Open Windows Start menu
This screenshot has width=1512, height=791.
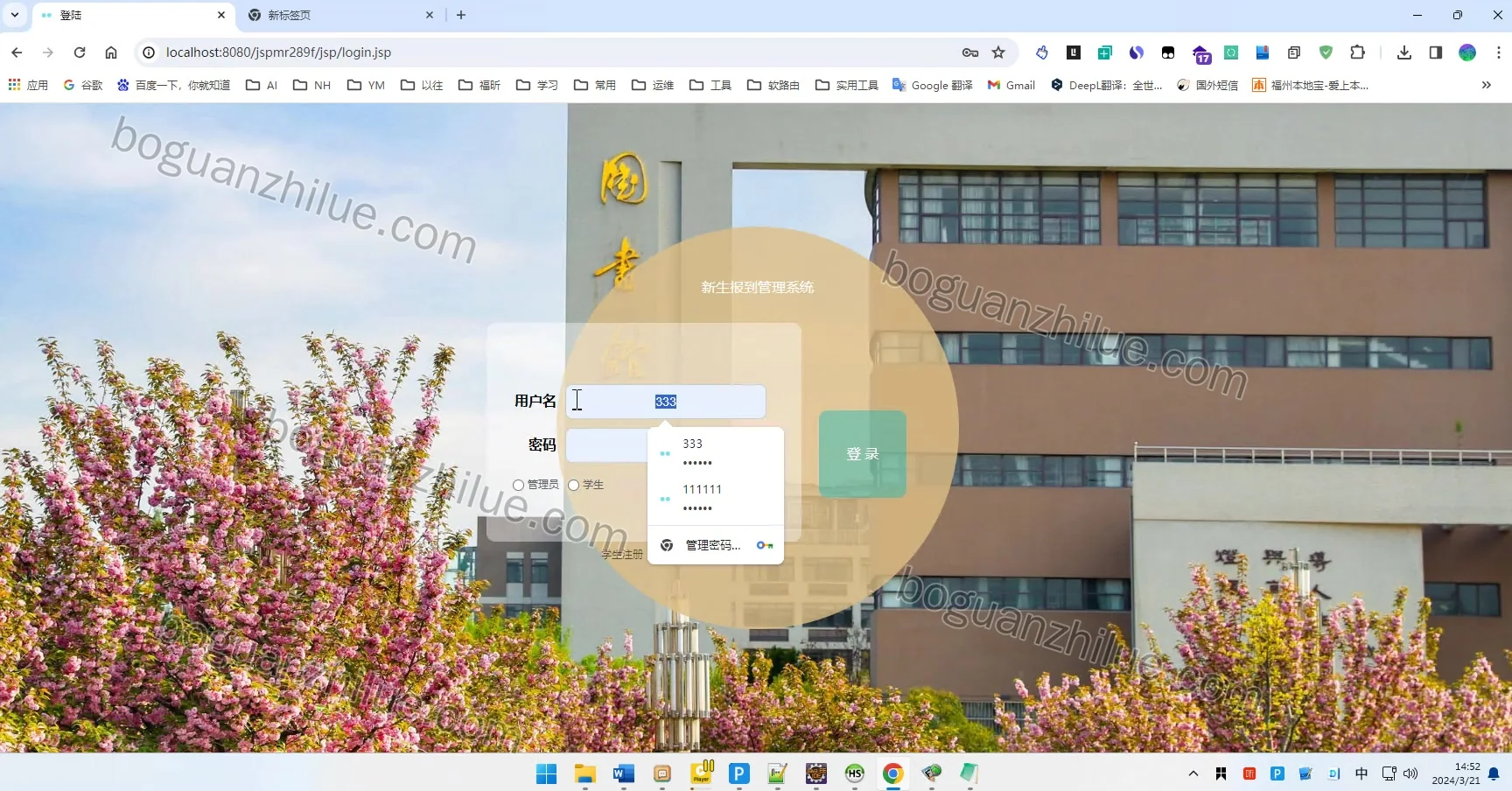(547, 773)
